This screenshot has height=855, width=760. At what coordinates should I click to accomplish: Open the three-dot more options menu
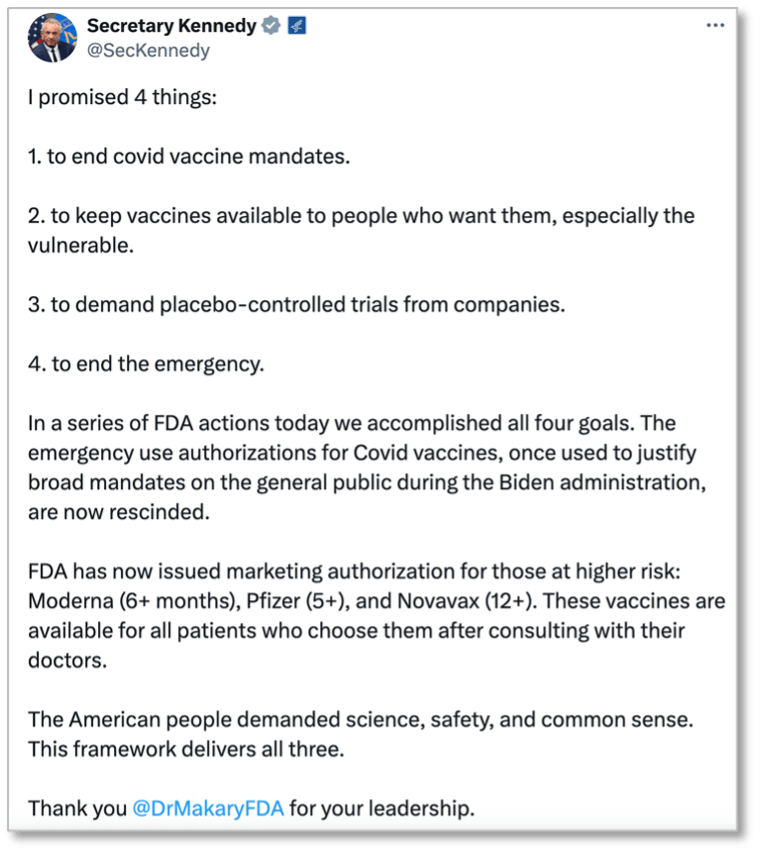pos(715,24)
